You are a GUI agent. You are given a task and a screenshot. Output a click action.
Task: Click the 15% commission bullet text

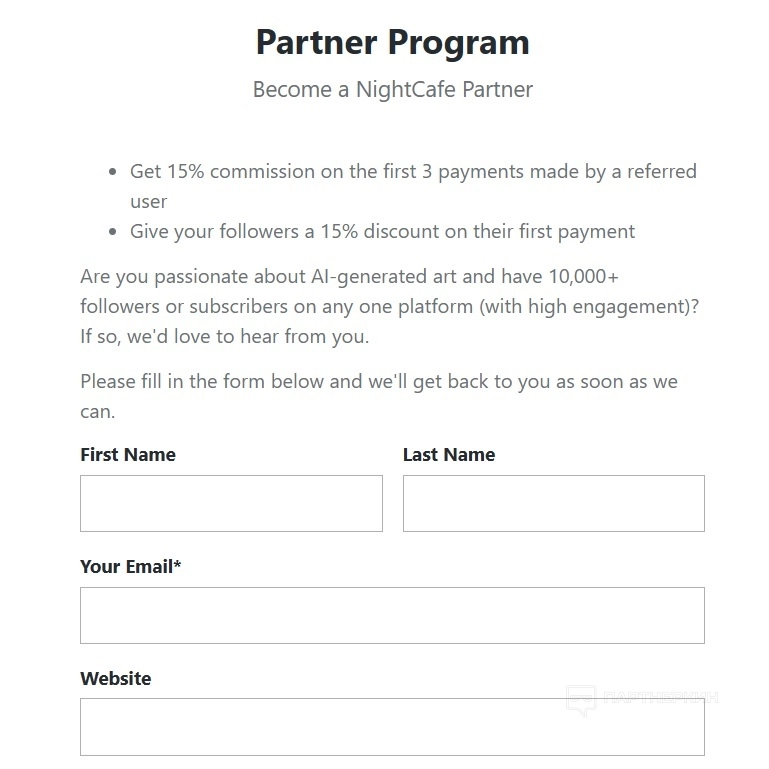click(413, 172)
